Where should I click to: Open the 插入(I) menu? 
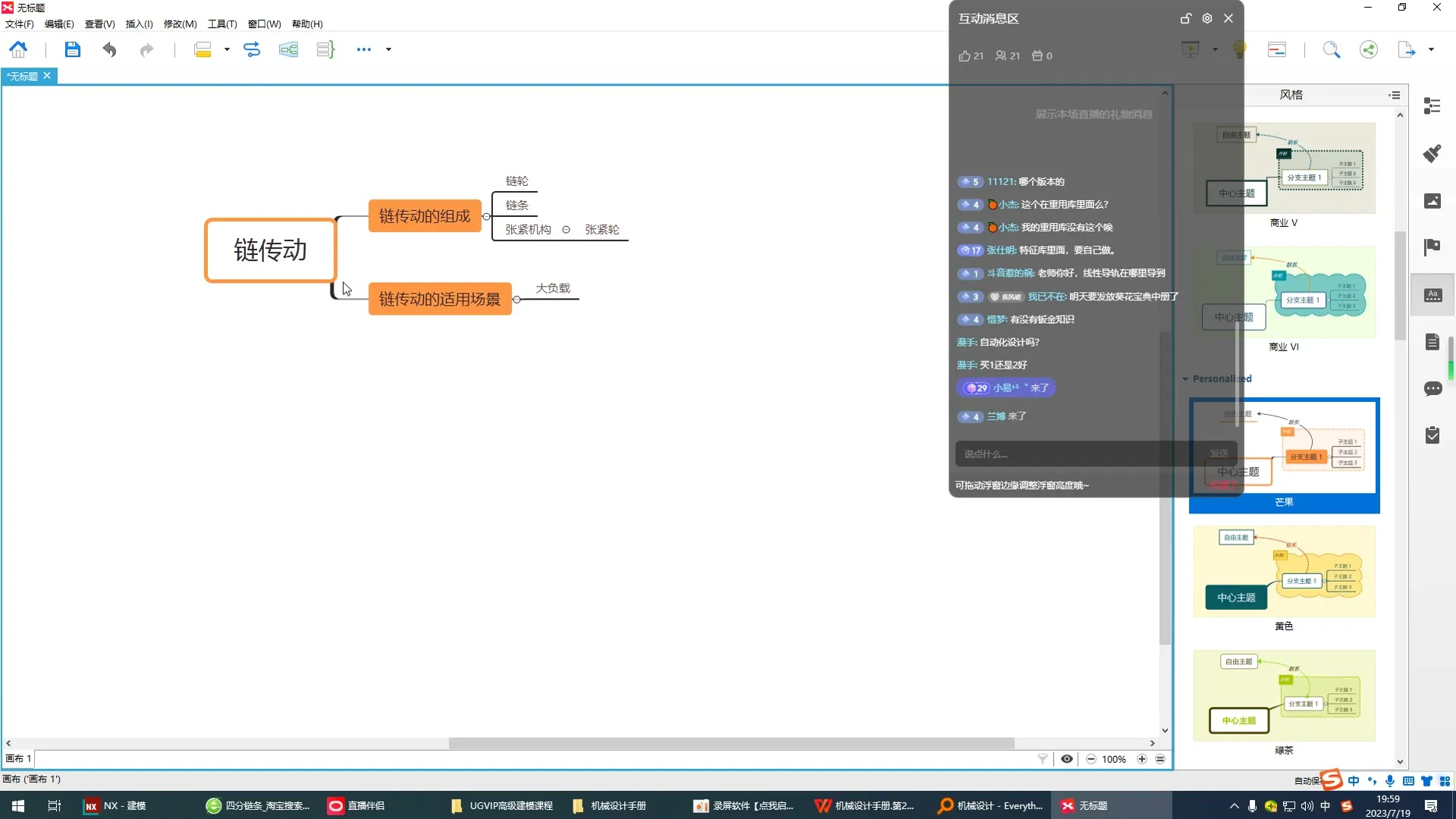click(x=139, y=24)
